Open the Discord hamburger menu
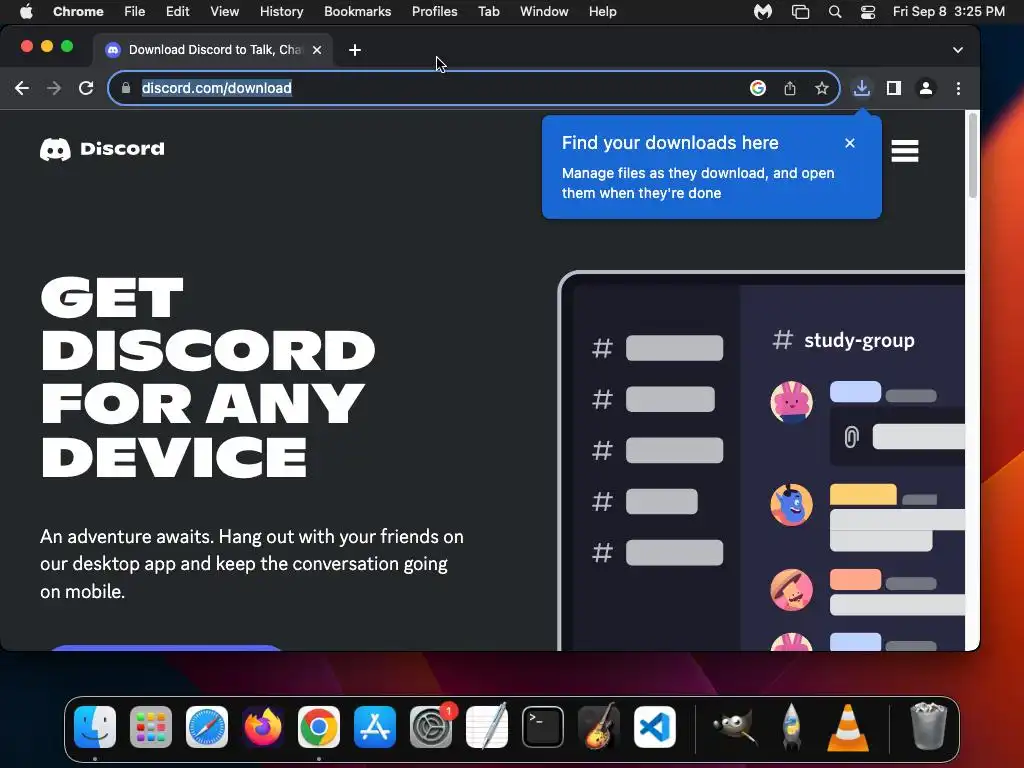 click(x=904, y=151)
